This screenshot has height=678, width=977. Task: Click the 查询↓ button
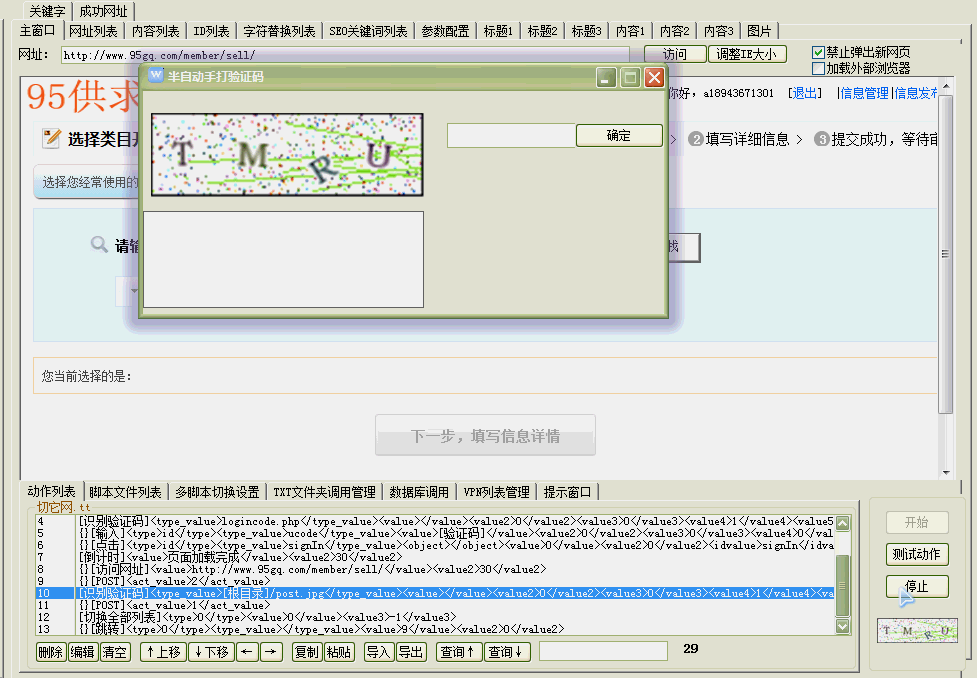(x=507, y=652)
